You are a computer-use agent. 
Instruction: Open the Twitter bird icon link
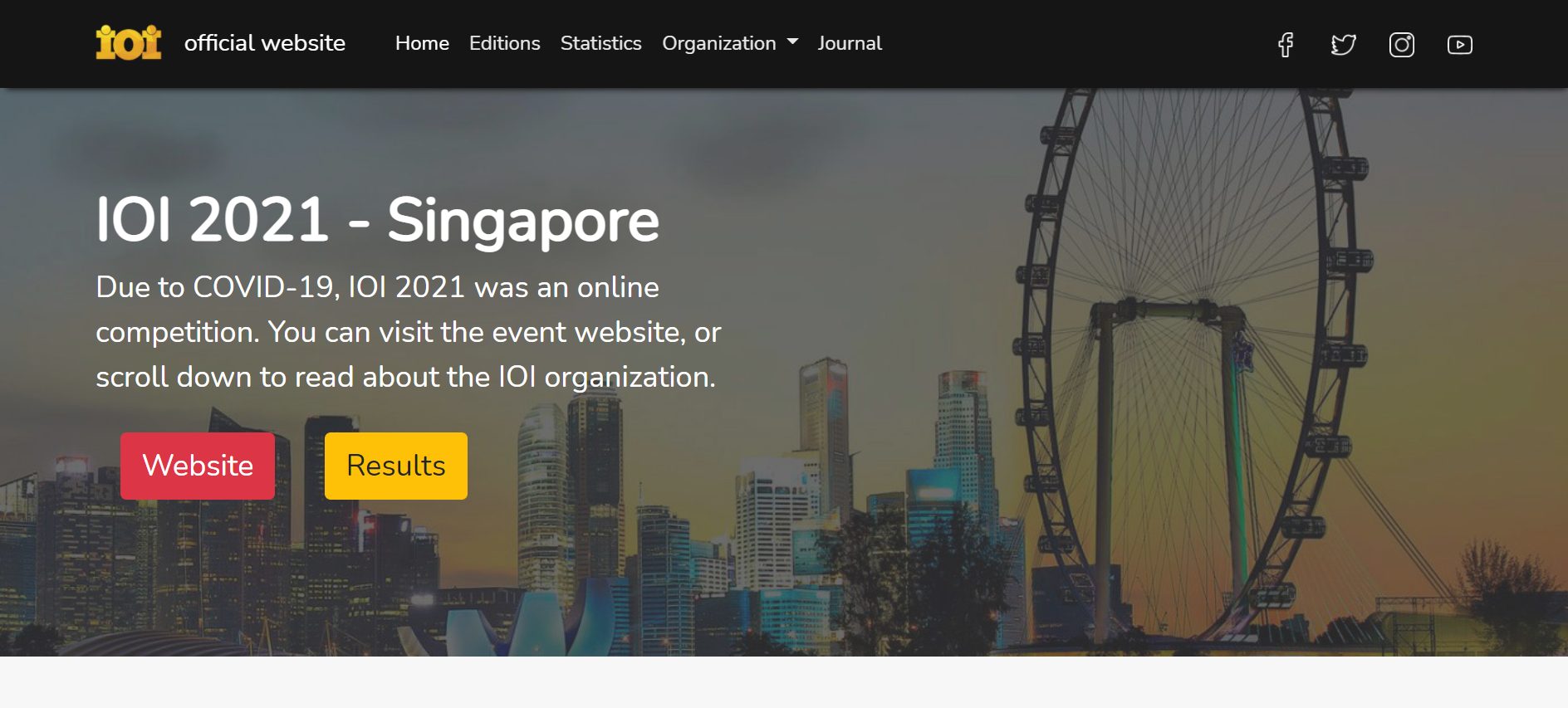click(x=1343, y=45)
